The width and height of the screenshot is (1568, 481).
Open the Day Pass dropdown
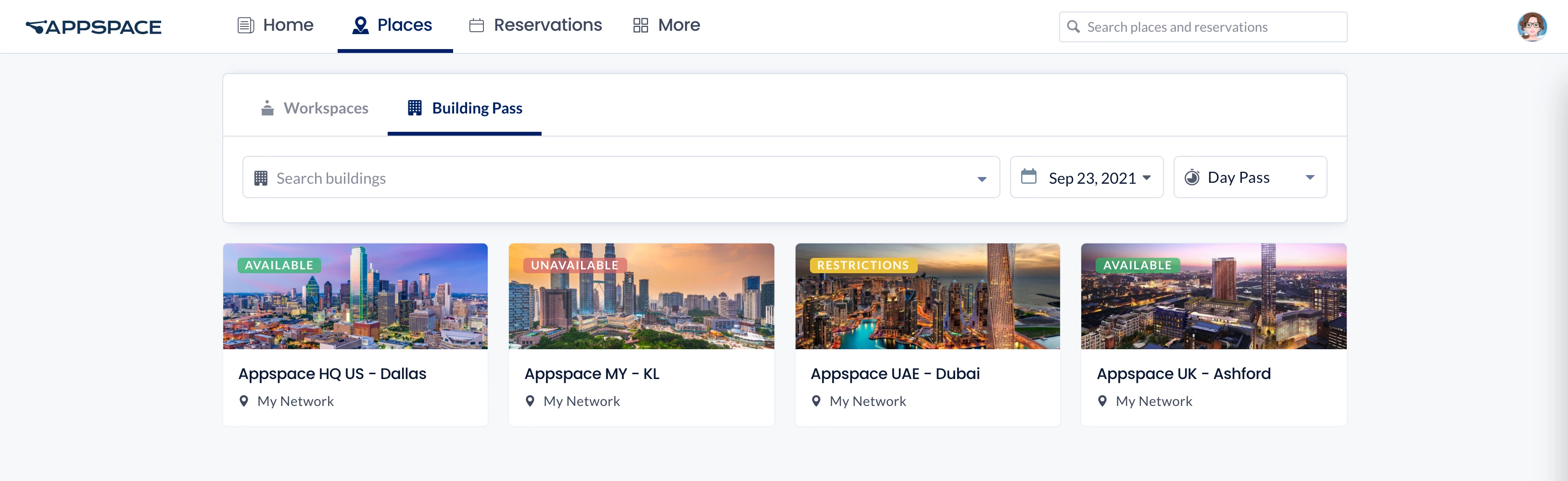(1250, 177)
